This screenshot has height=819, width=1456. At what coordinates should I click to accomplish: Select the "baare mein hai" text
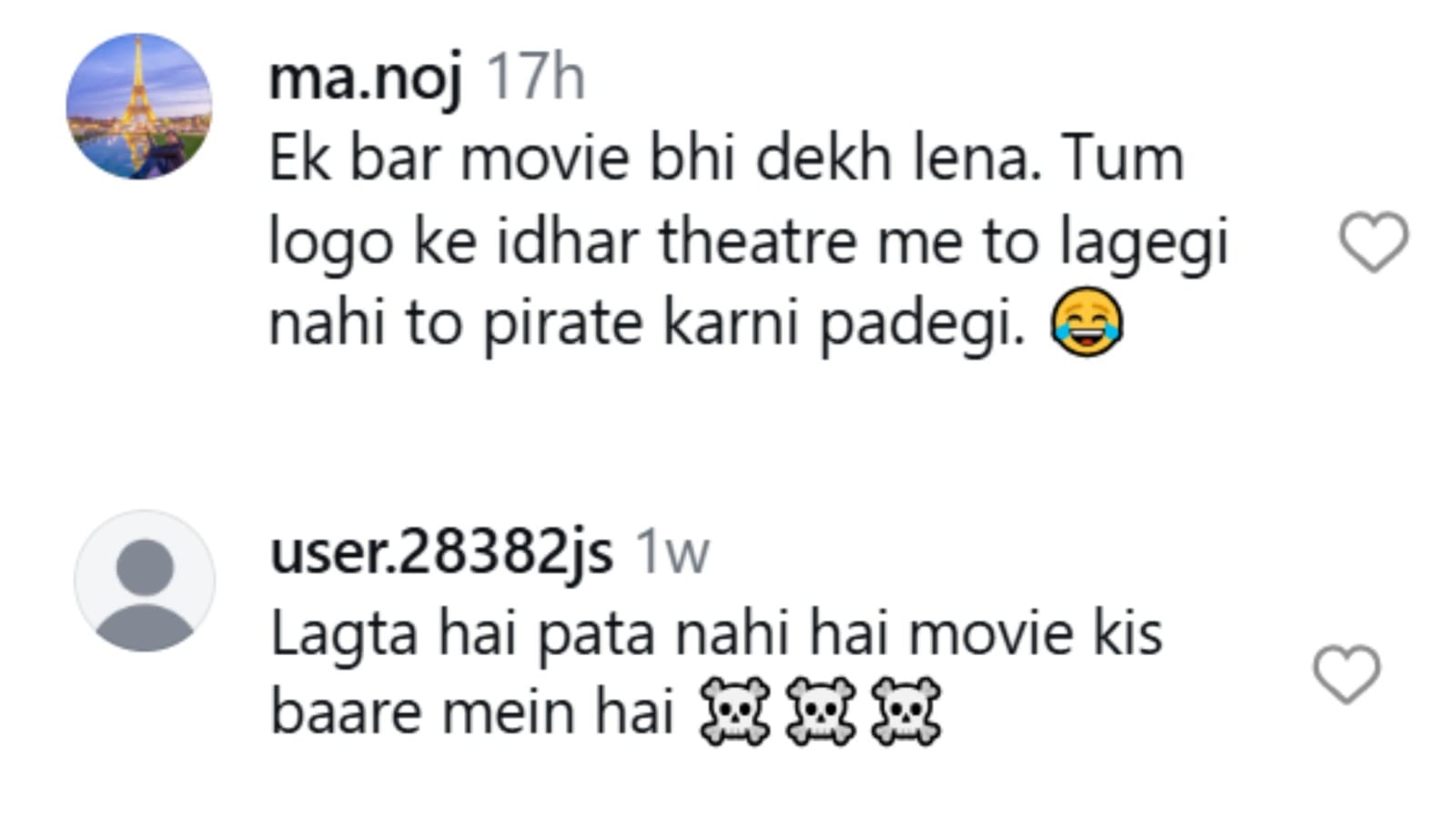pos(471,712)
